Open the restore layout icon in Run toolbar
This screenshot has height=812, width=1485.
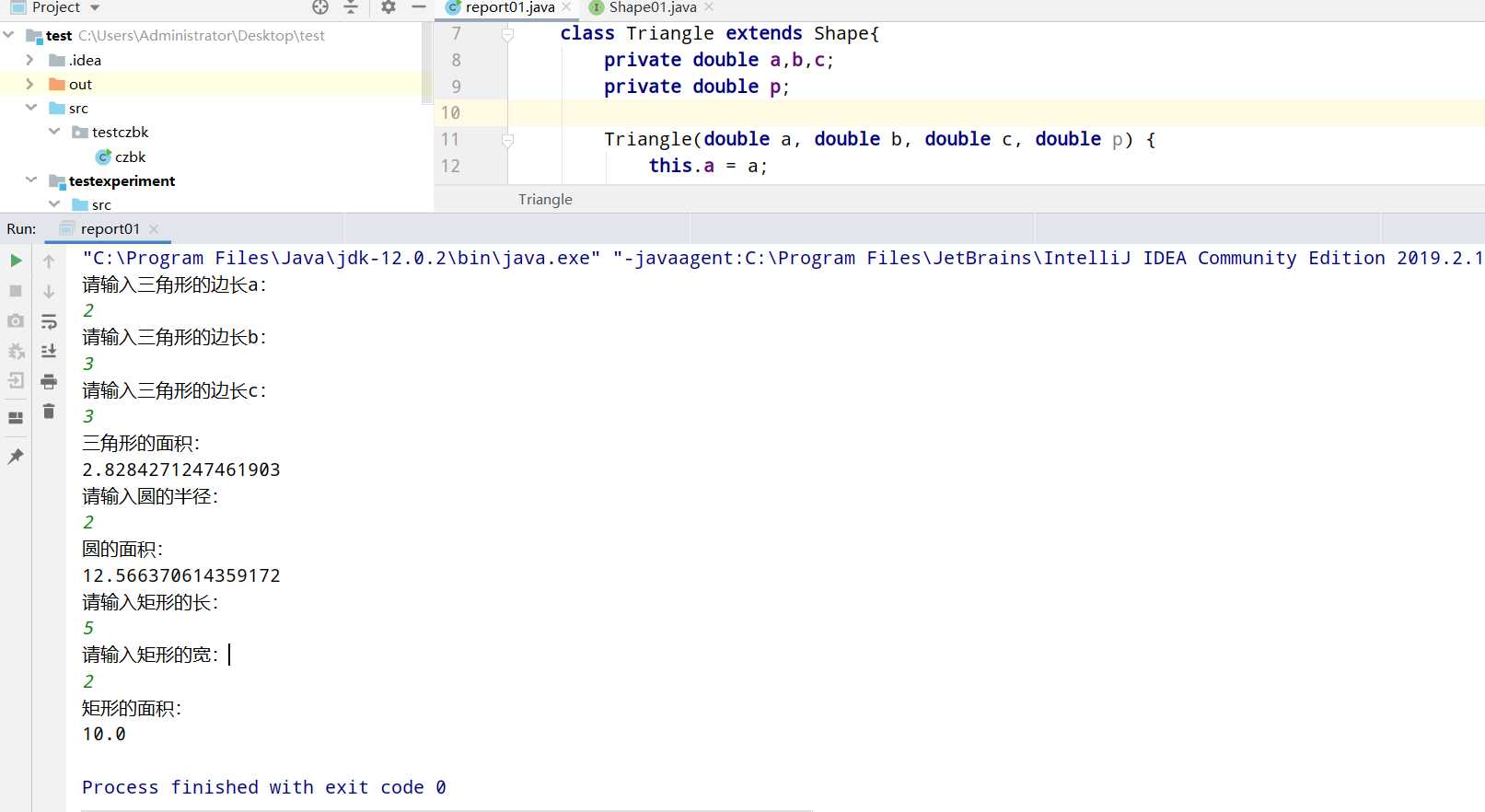pos(16,417)
